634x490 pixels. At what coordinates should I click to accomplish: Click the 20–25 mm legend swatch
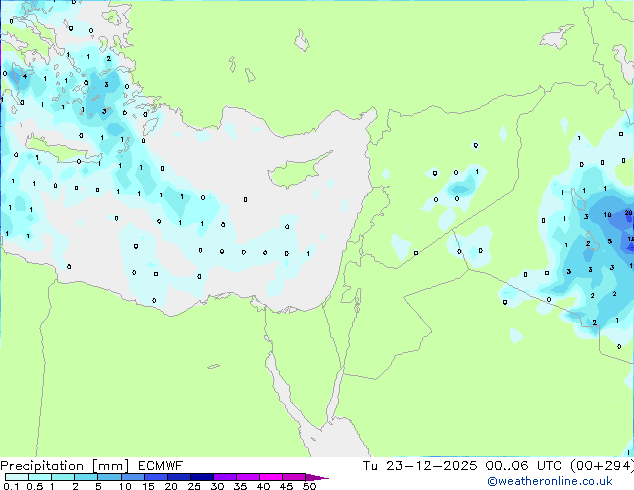178,477
